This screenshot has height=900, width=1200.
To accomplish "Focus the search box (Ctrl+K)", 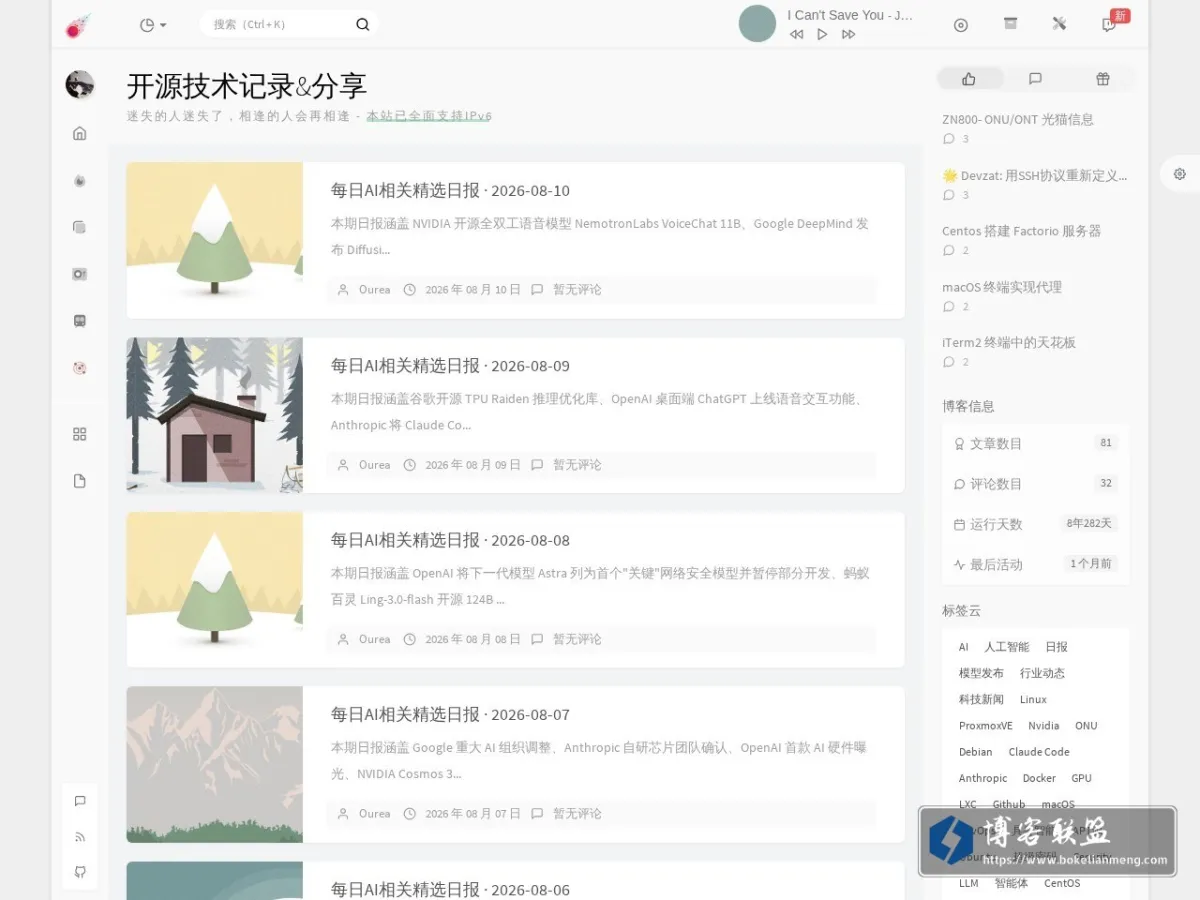I will click(278, 24).
